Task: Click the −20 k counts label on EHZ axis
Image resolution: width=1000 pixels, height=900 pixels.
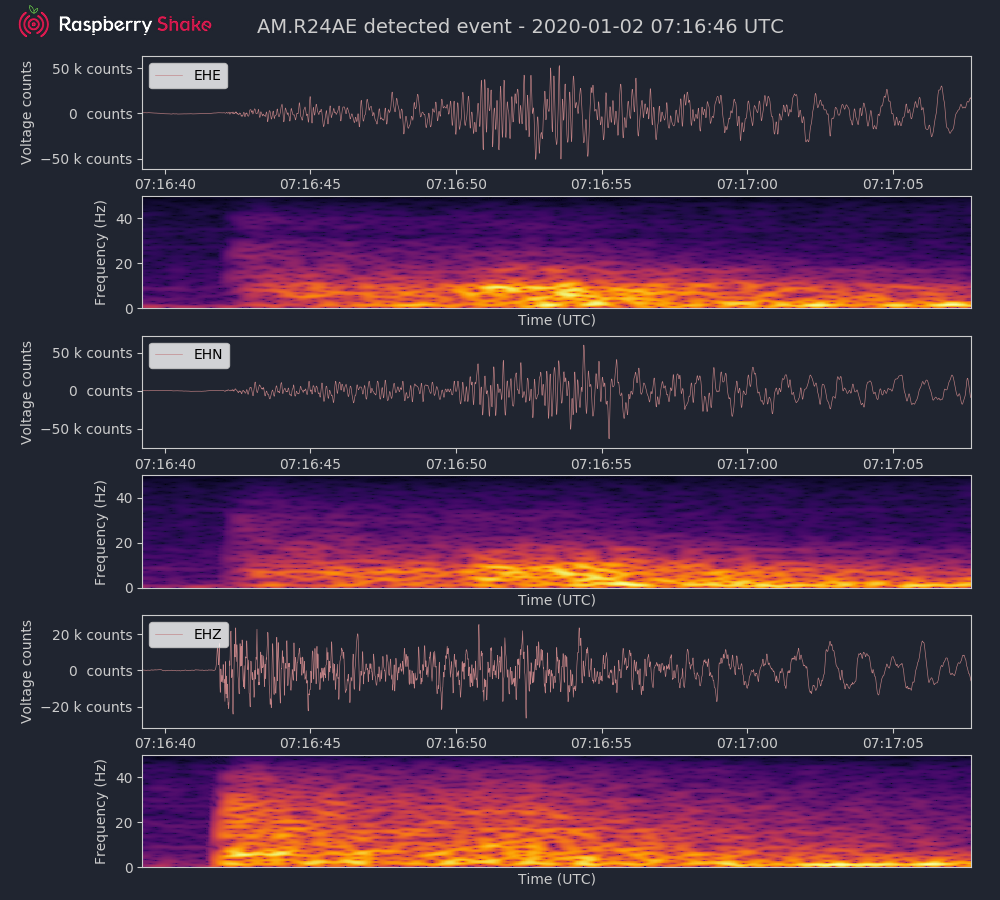Action: [x=87, y=707]
